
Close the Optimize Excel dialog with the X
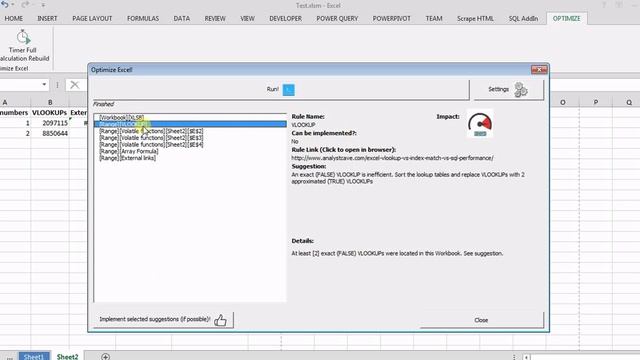pos(539,70)
